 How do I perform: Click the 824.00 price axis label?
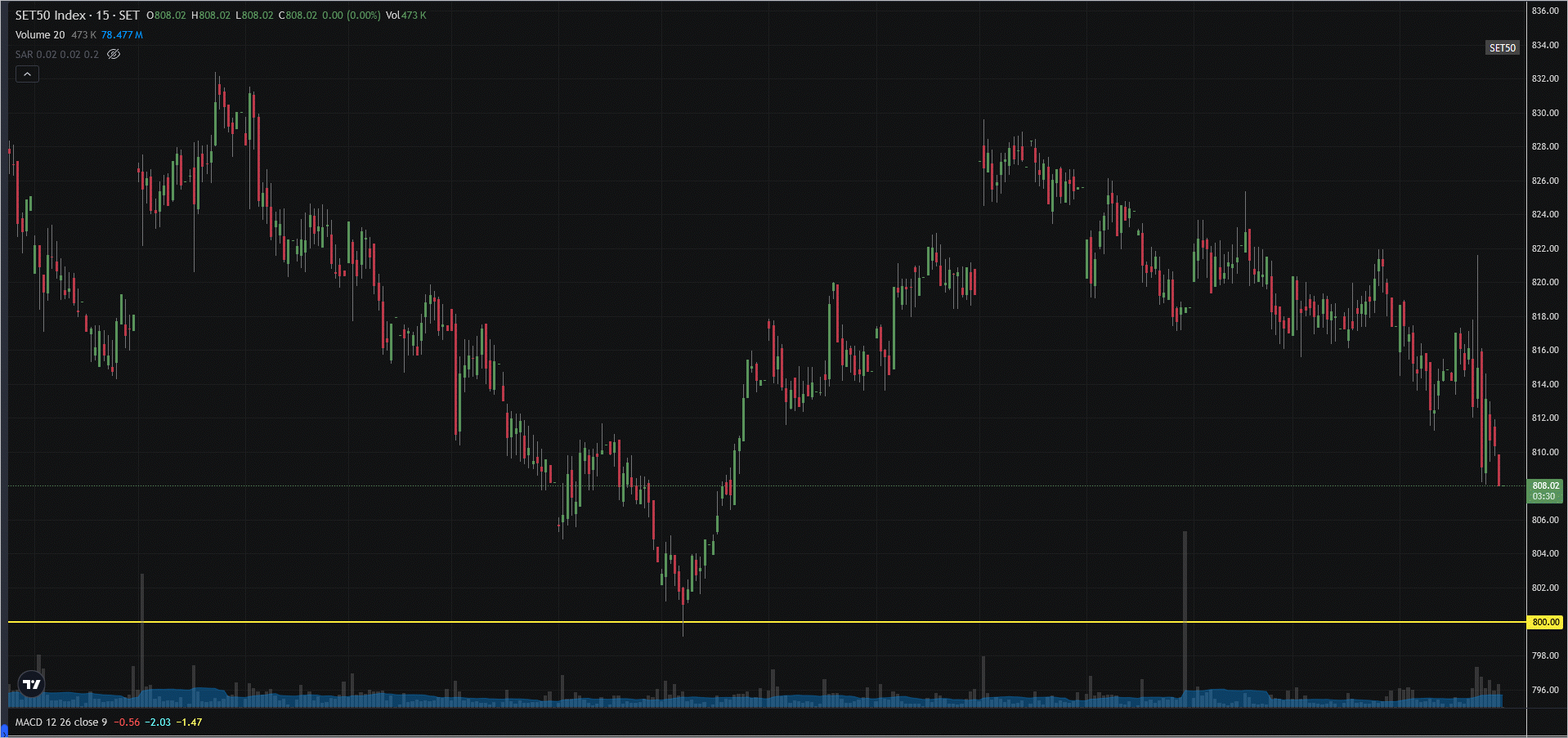[1545, 215]
